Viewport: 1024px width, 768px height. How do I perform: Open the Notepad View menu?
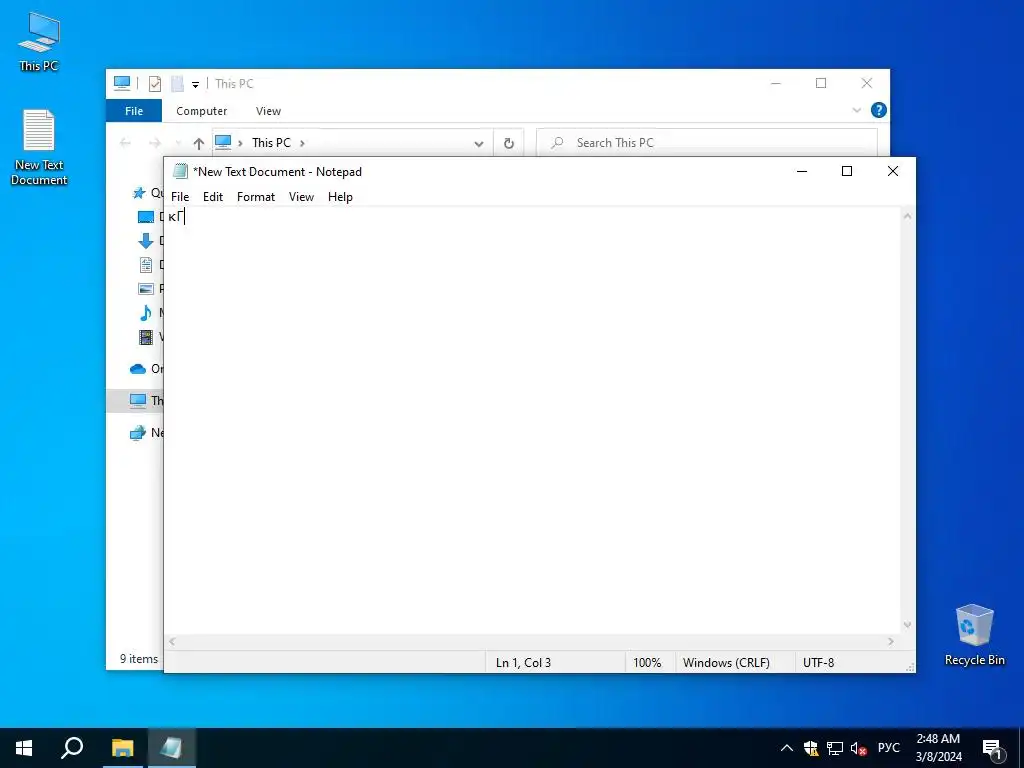click(301, 197)
